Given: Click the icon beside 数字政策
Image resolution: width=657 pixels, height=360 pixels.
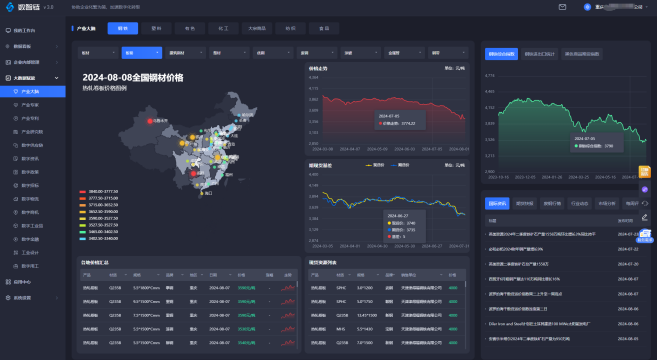Looking at the screenshot, I should tap(16, 172).
